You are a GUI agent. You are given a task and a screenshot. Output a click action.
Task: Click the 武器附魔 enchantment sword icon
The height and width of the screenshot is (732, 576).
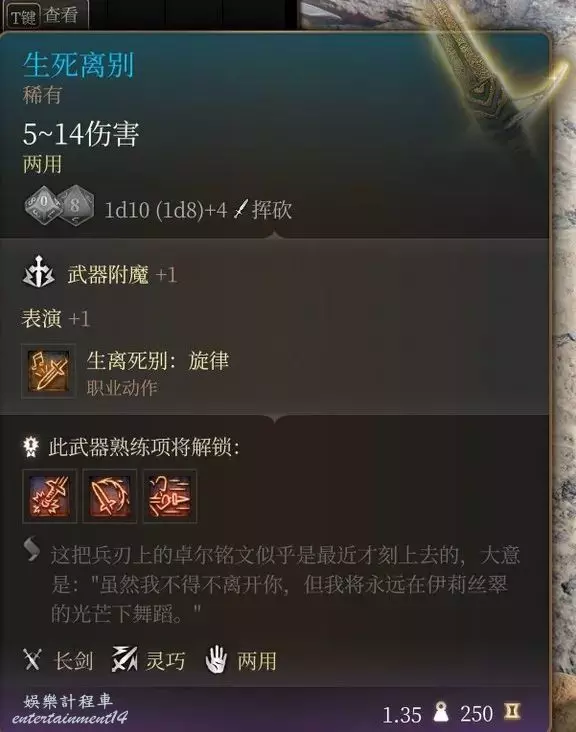click(38, 272)
